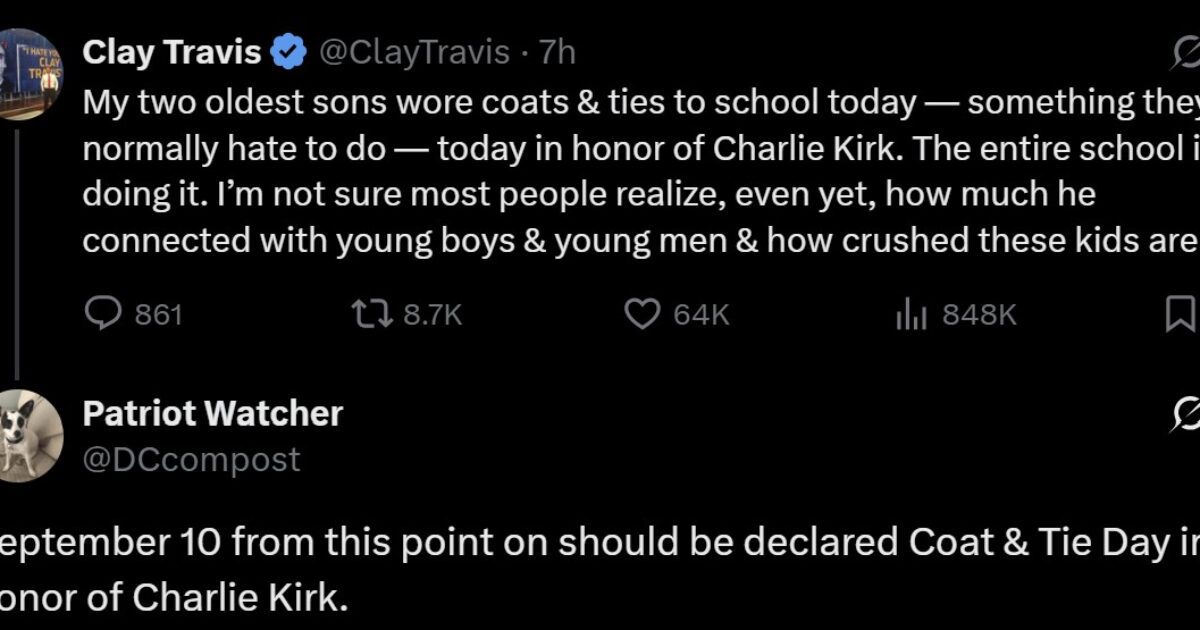
Task: Open the 7h timestamp permalink
Action: 557,53
